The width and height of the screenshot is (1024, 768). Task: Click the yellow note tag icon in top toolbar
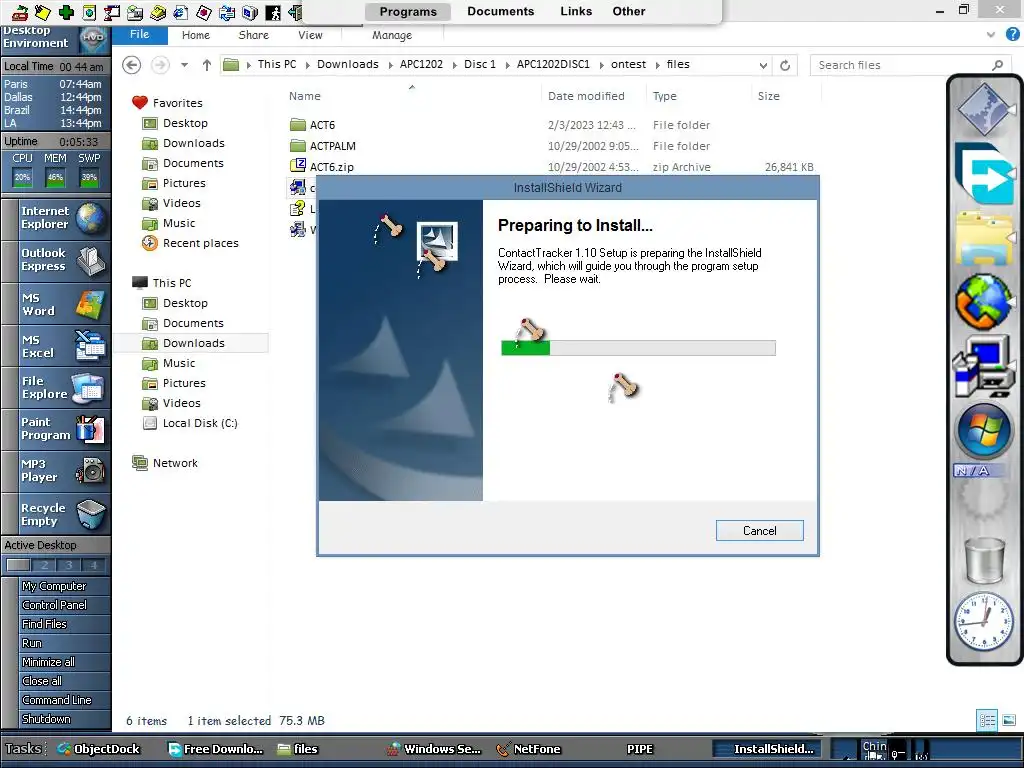pyautogui.click(x=42, y=12)
